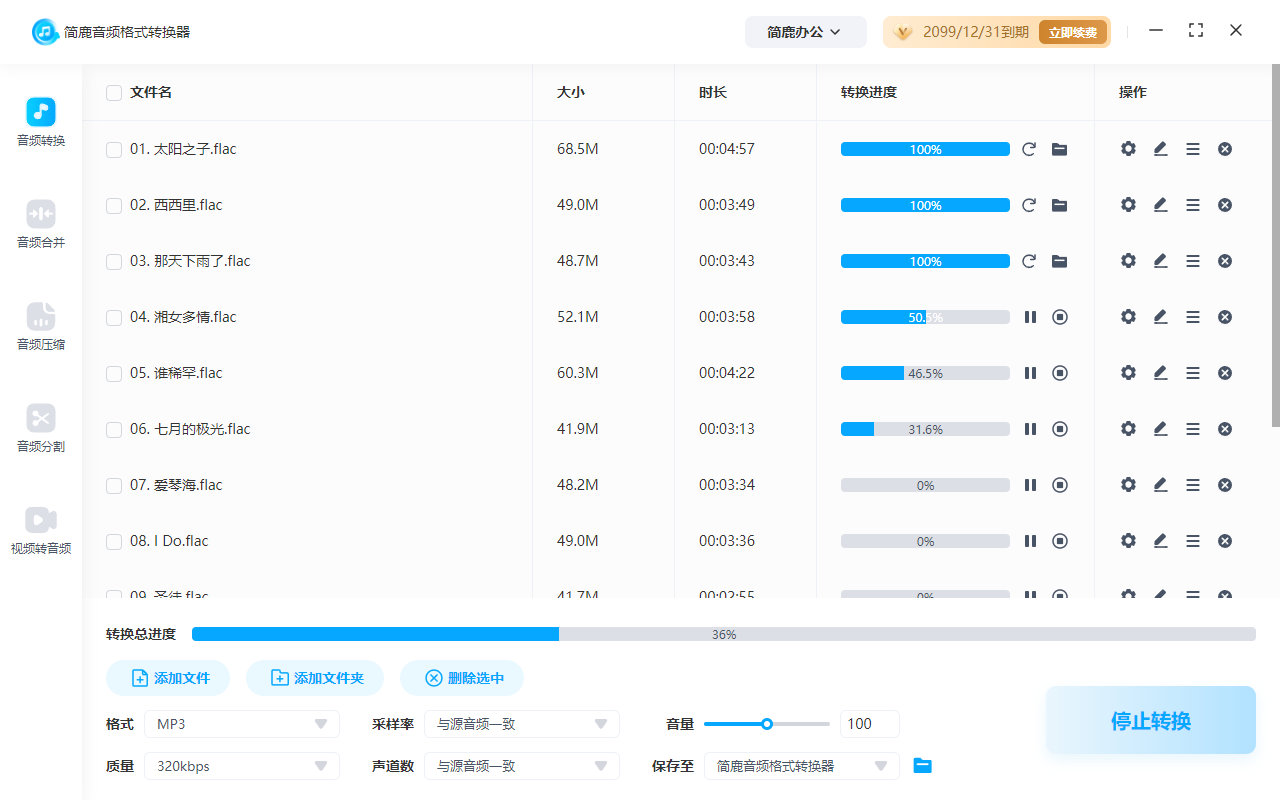Viewport: 1280px width, 800px height.
Task: Rename 07. 爱琴海.flac with the pencil icon
Action: (1160, 484)
